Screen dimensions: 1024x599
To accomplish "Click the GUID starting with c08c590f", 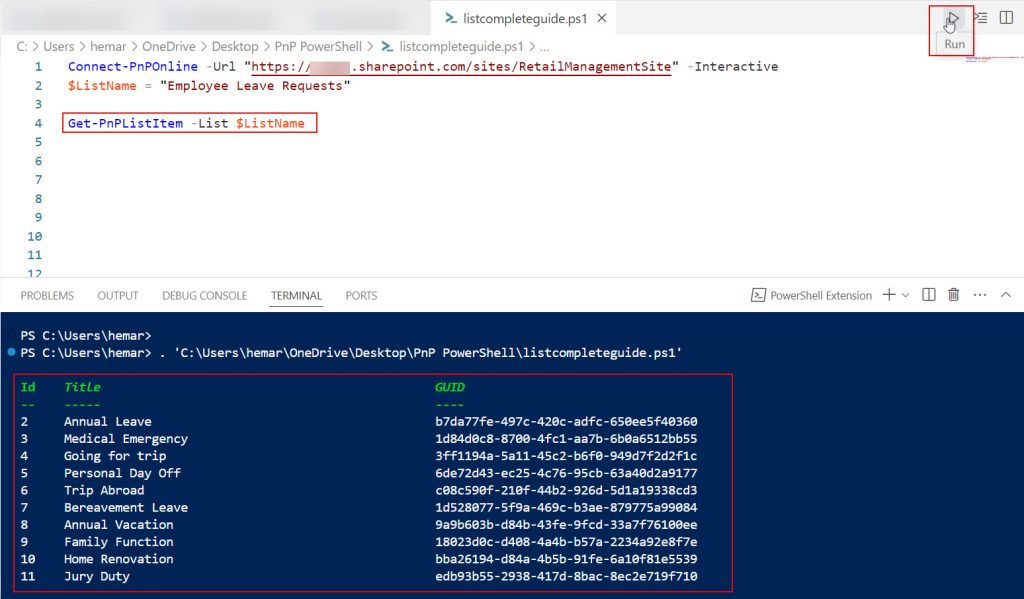I will point(566,490).
